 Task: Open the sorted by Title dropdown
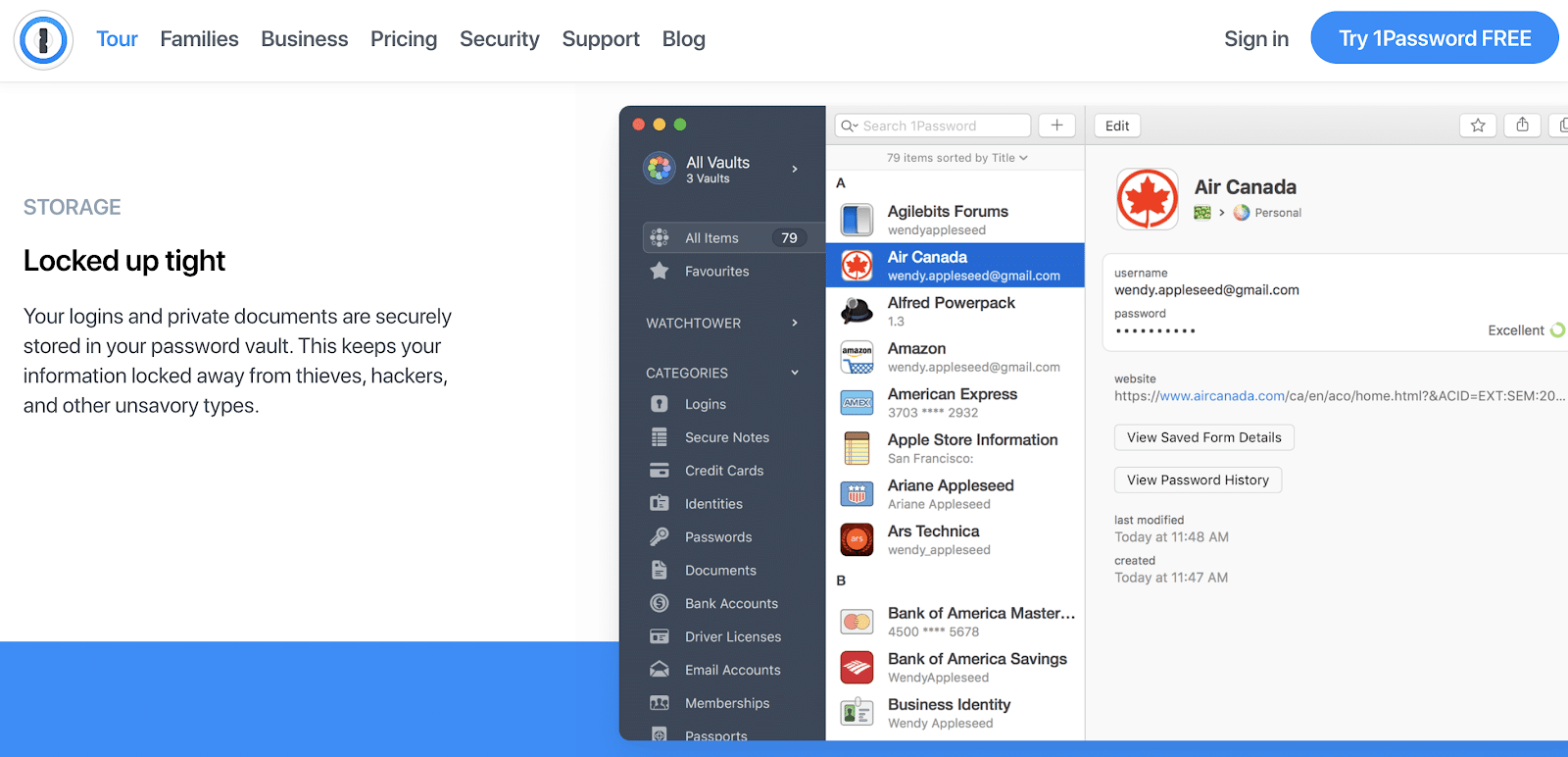tap(956, 158)
